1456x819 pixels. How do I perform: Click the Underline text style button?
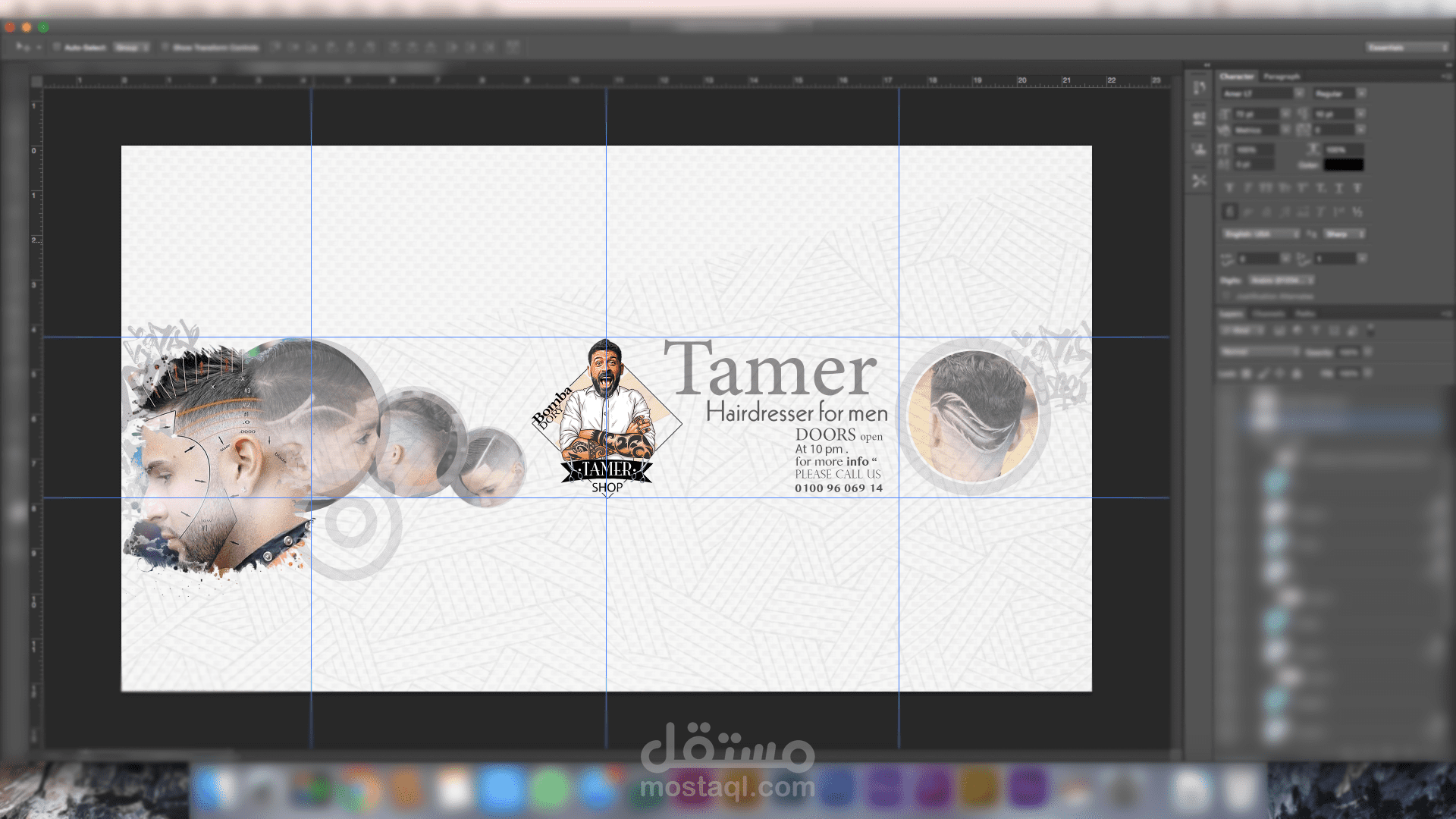pos(1339,187)
